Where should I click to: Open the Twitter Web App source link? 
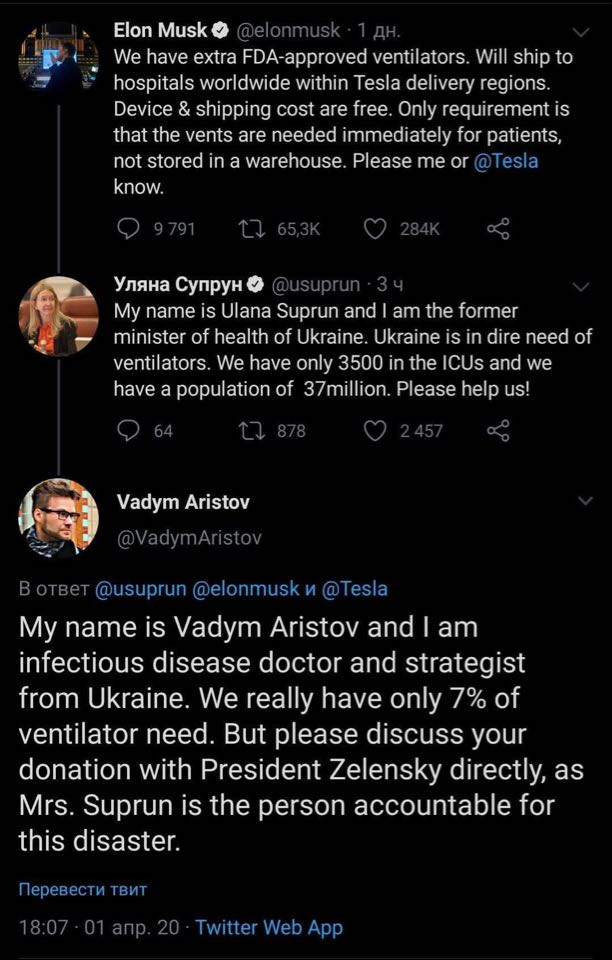[268, 927]
